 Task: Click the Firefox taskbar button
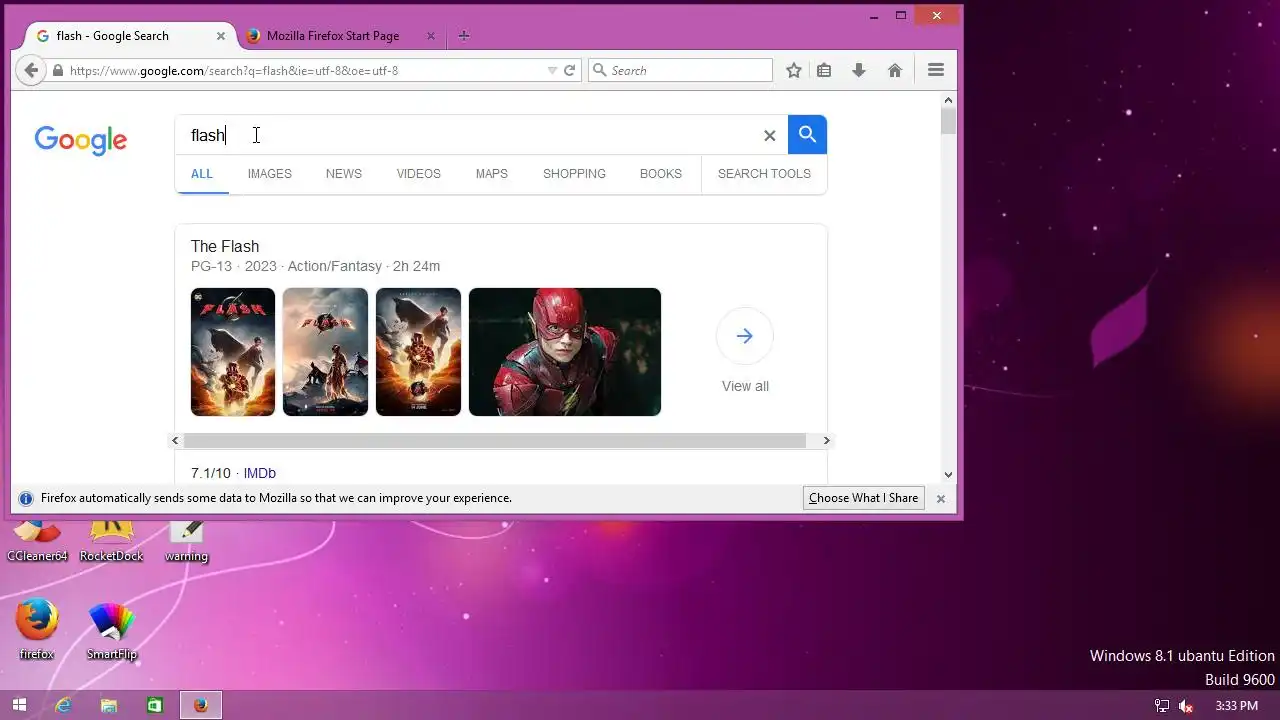pos(201,705)
